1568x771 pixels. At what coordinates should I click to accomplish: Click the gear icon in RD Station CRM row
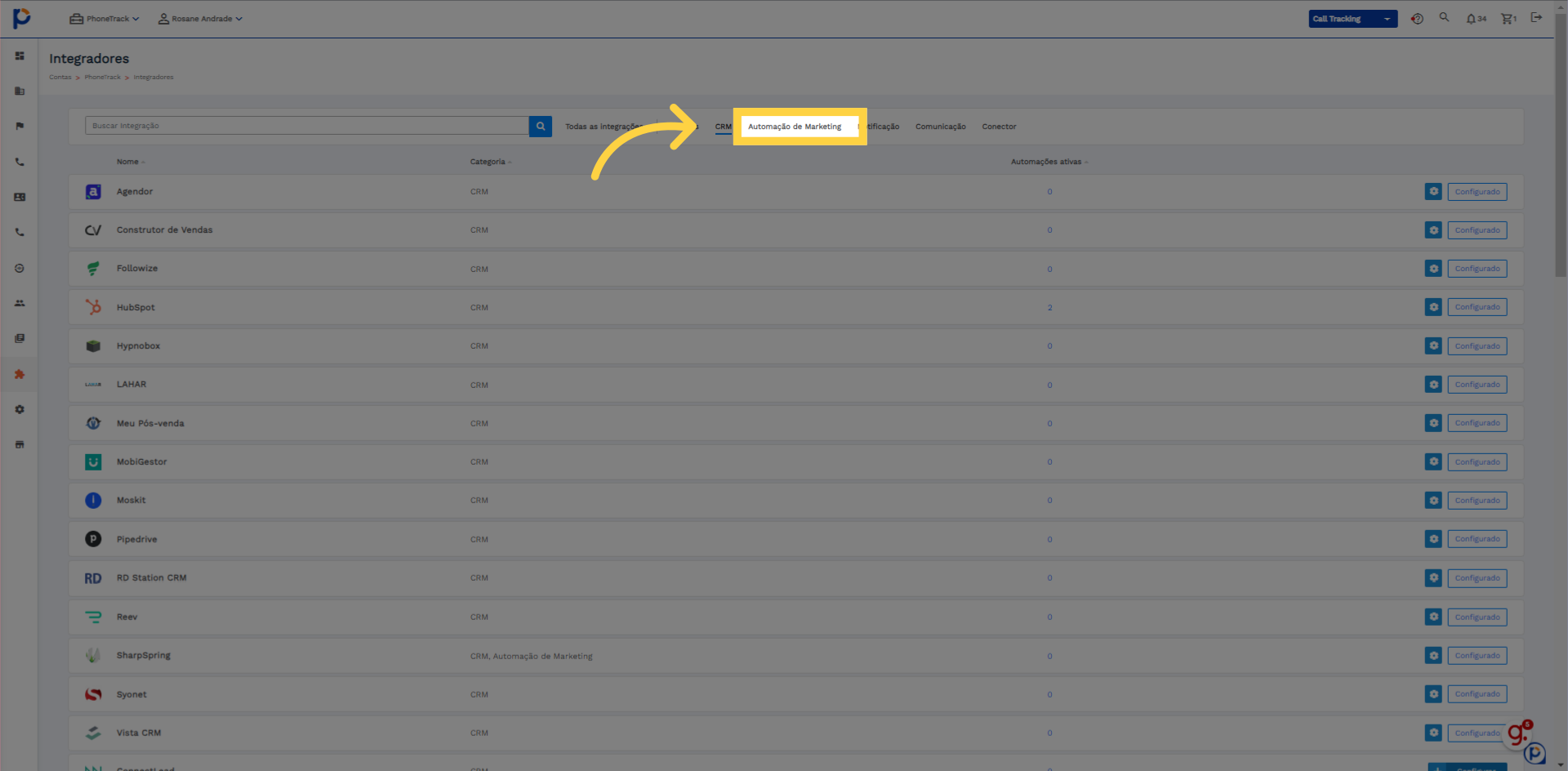pos(1433,577)
